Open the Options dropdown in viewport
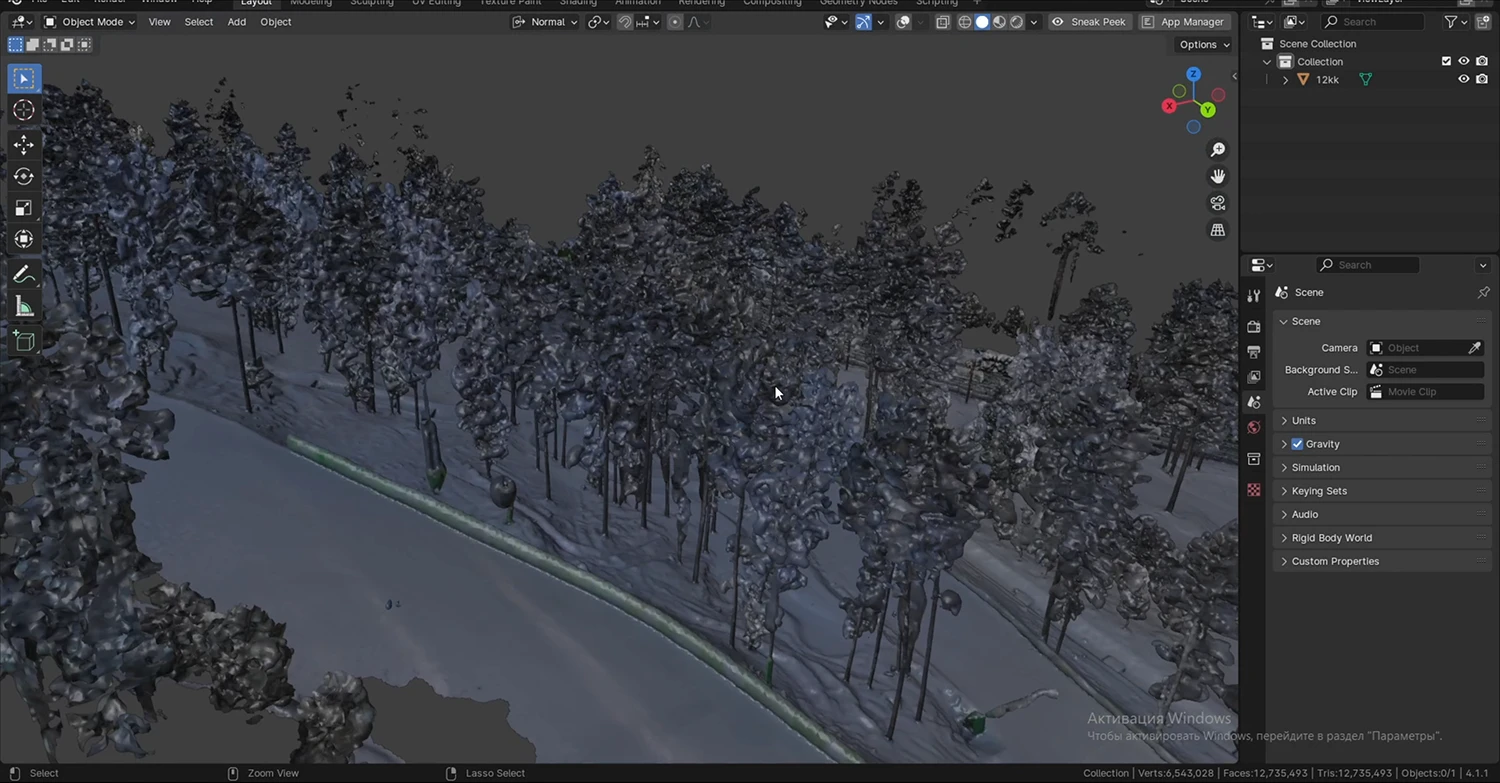 tap(1204, 44)
